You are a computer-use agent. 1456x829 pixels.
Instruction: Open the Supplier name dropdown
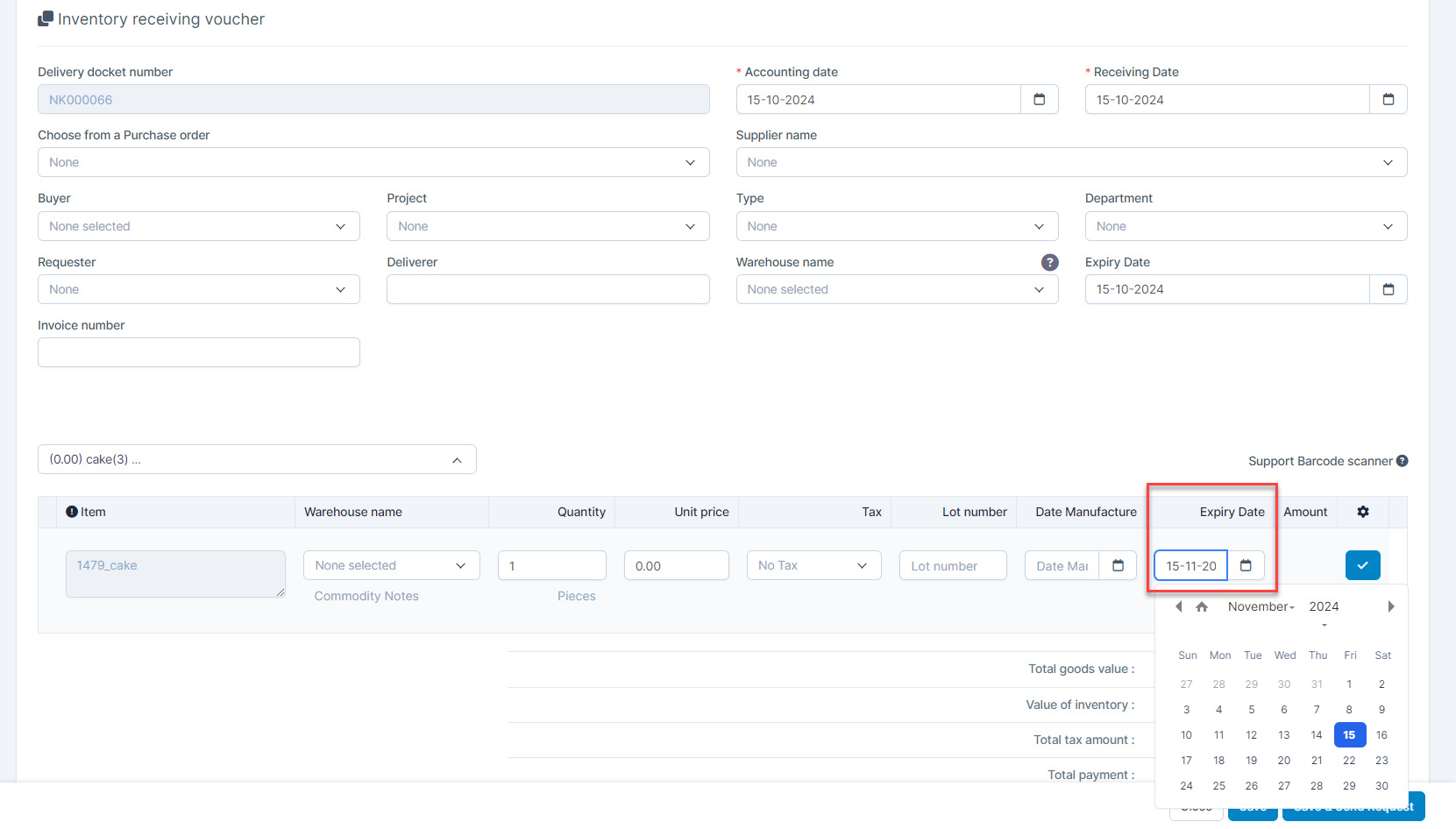(1071, 162)
